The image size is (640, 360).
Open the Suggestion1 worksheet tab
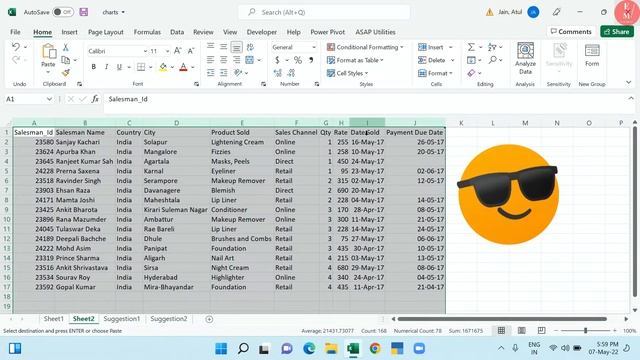point(122,319)
